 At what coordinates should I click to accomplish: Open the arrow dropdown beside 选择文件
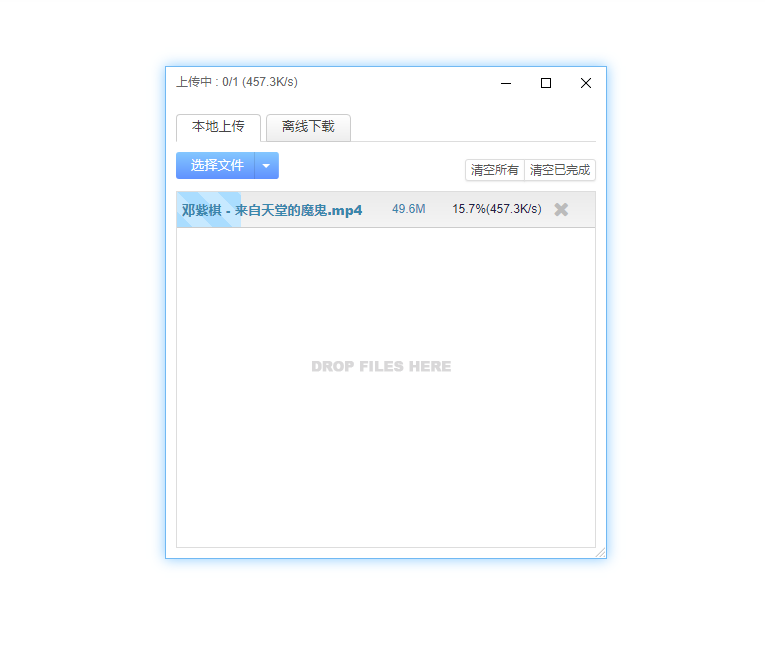pos(266,166)
